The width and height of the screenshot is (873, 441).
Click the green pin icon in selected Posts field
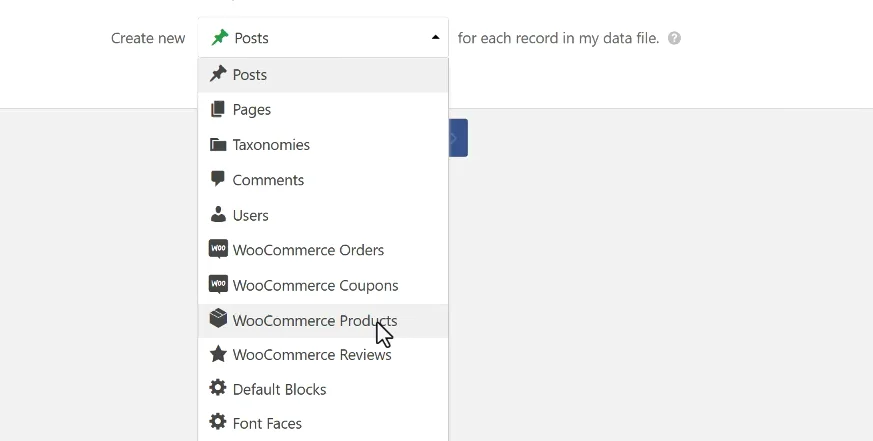click(x=220, y=38)
